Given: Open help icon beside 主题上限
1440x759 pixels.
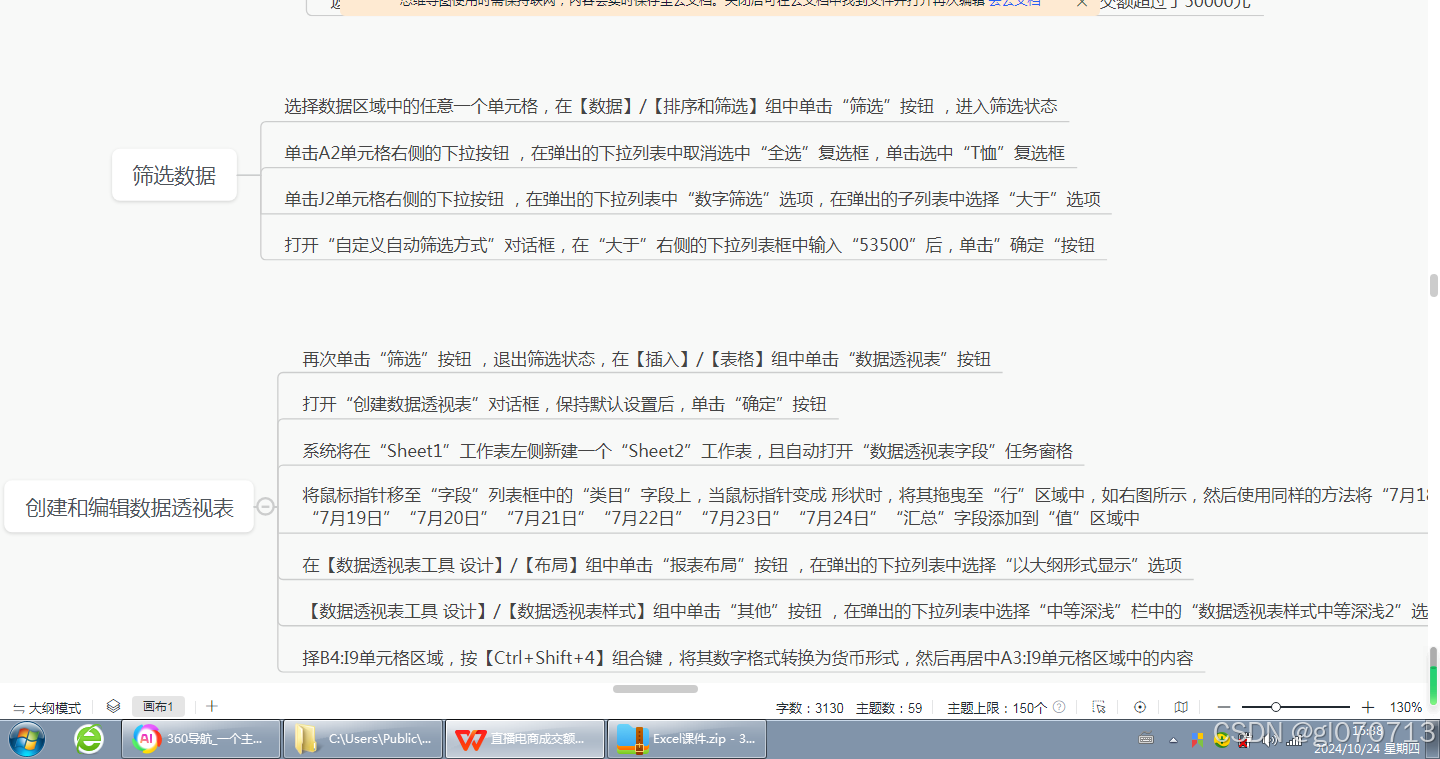Looking at the screenshot, I should click(x=1059, y=707).
